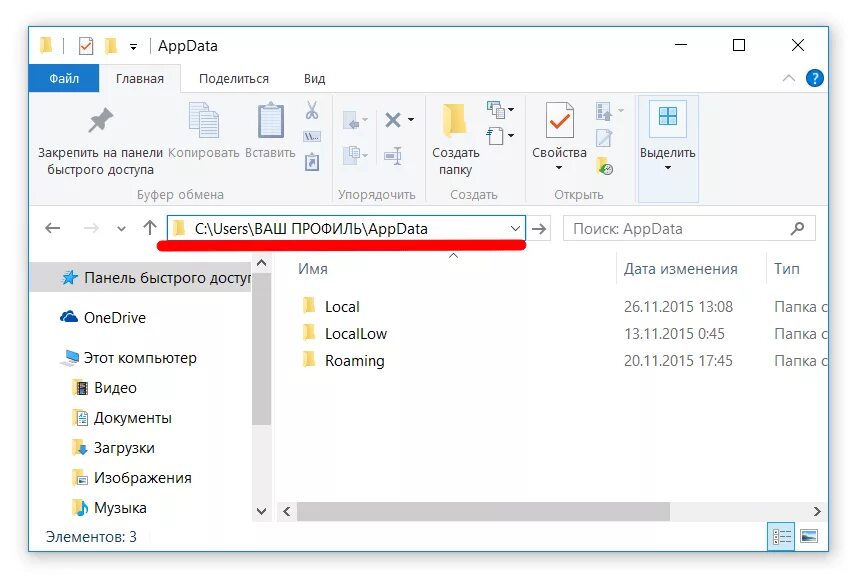The image size is (861, 586).
Task: Expand the address bar history dropdown
Action: (515, 228)
